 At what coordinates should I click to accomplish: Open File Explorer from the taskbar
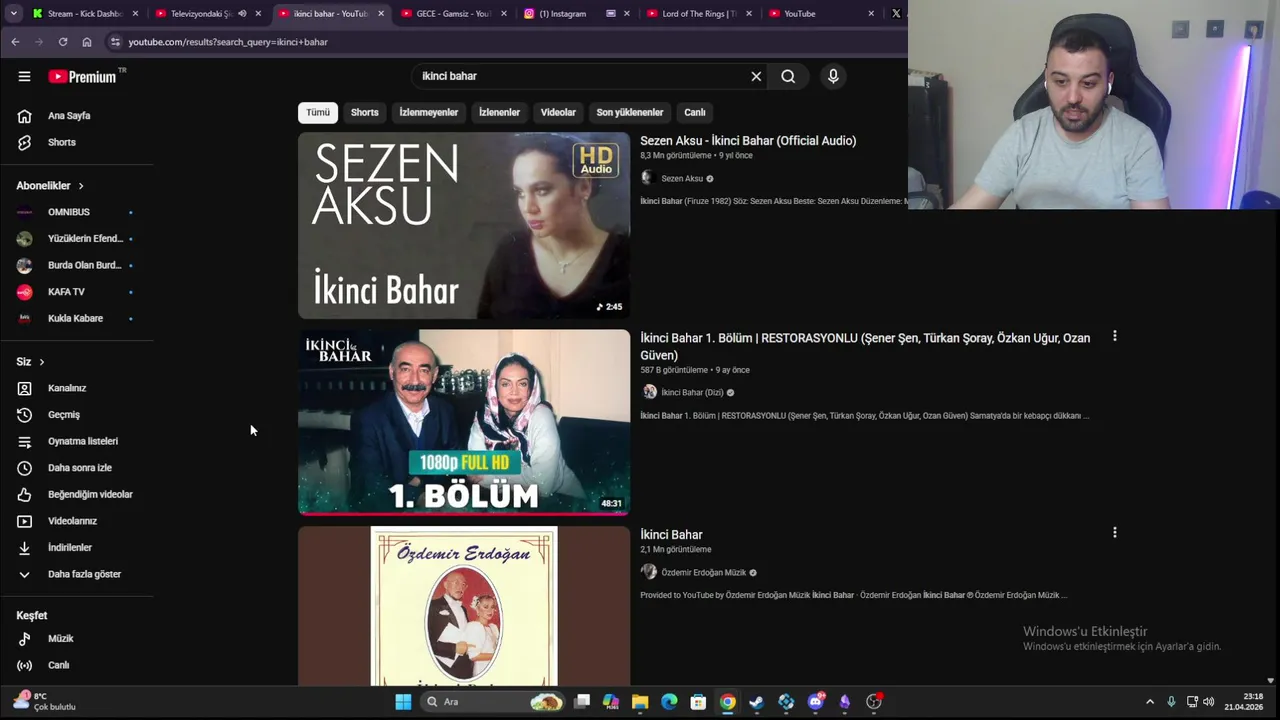pyautogui.click(x=640, y=702)
